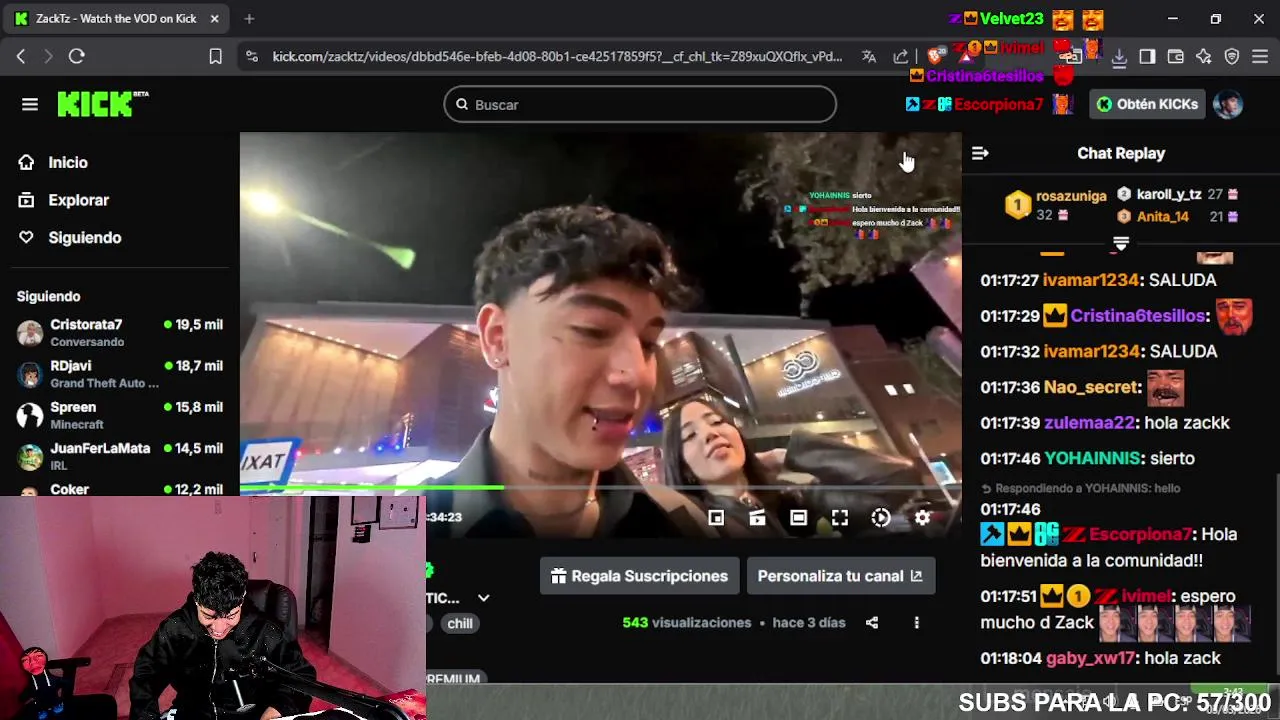Click rosazuniga in chat leaderboard
The height and width of the screenshot is (720, 1280).
[1071, 196]
